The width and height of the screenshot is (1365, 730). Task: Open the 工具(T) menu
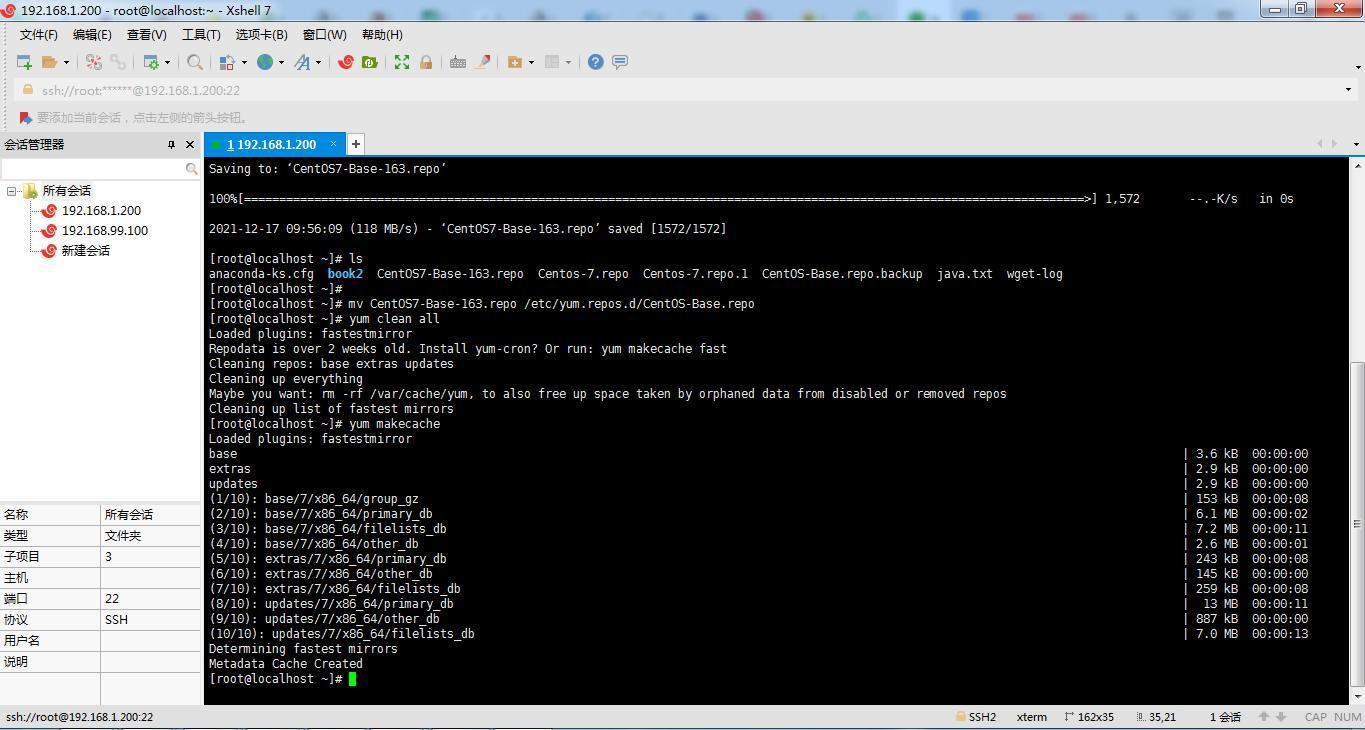point(201,35)
